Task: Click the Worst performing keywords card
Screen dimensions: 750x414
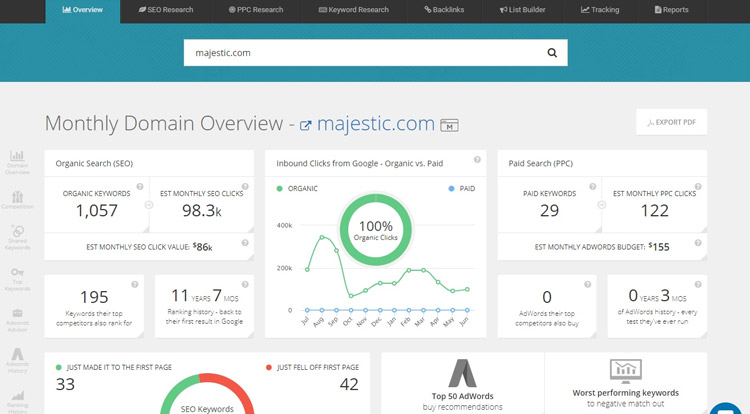Action: click(626, 383)
